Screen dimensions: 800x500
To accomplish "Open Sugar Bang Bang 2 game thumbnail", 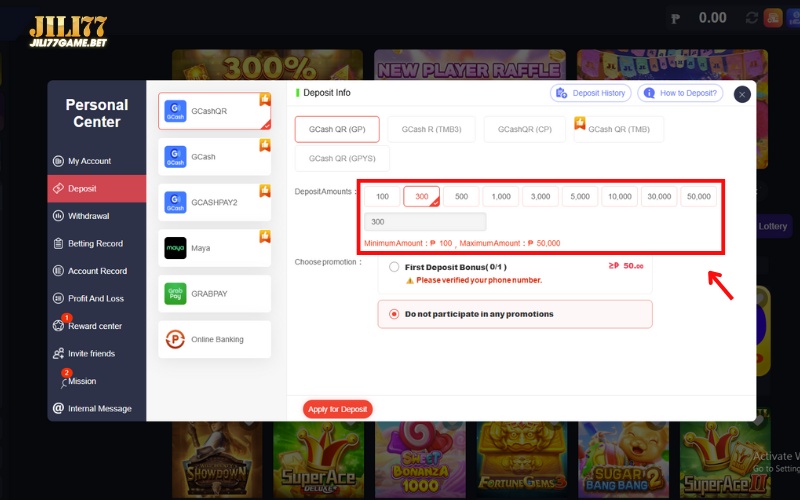I will click(623, 458).
